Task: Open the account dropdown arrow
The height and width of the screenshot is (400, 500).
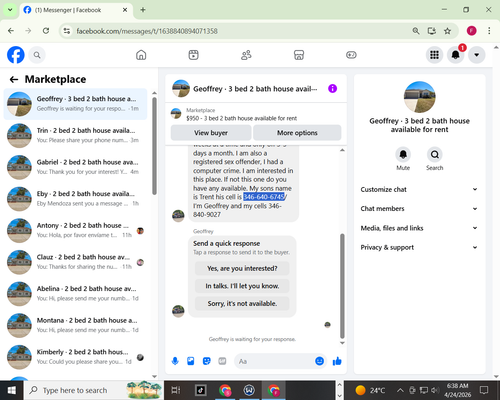Action: click(x=477, y=55)
